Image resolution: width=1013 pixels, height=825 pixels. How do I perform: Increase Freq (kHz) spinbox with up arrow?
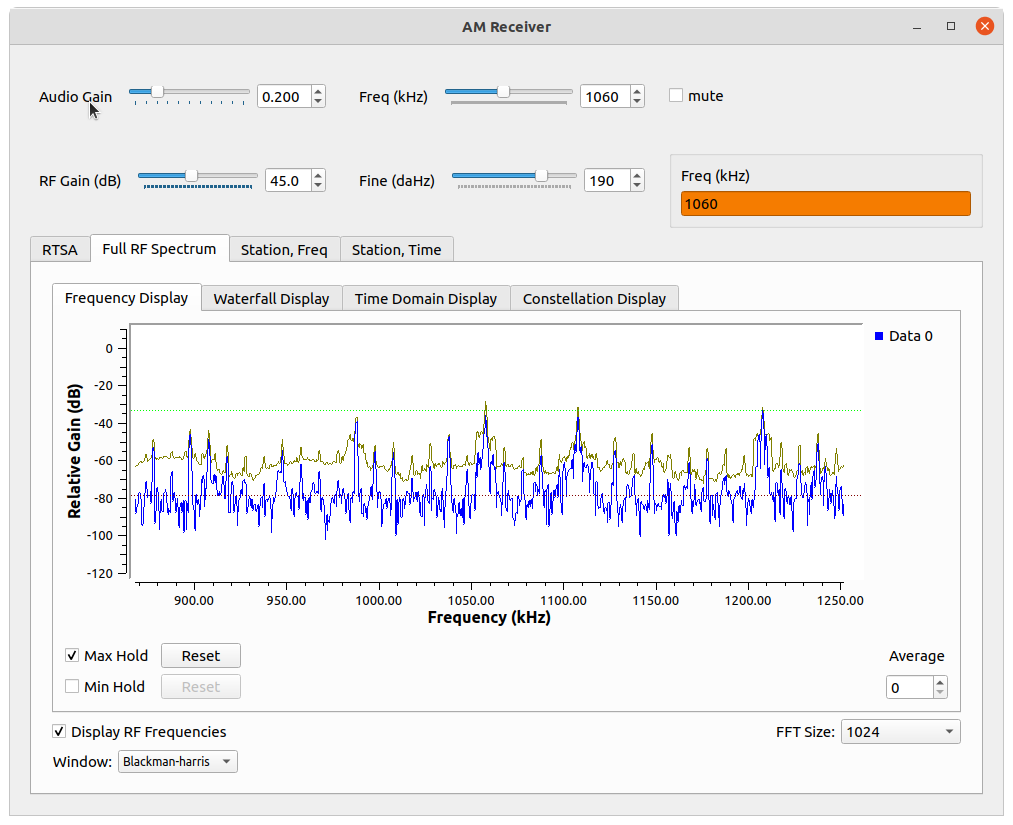click(637, 92)
